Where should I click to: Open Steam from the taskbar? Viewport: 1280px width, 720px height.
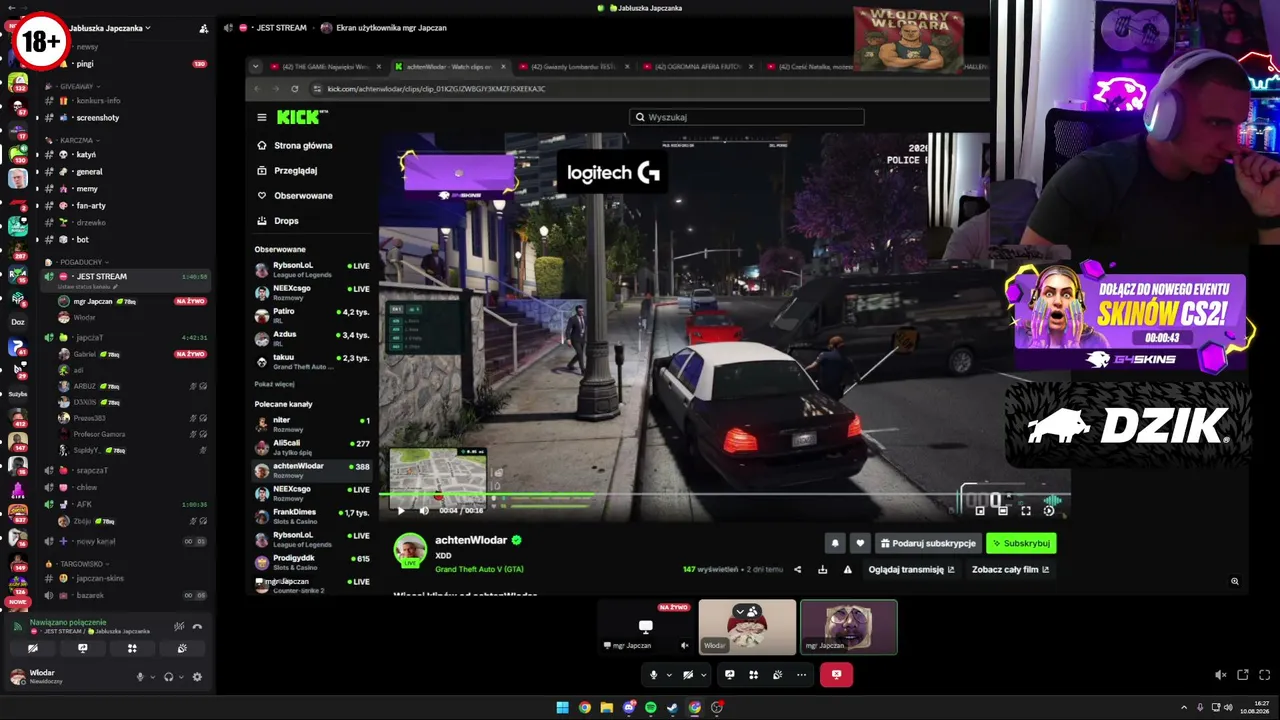pos(673,708)
